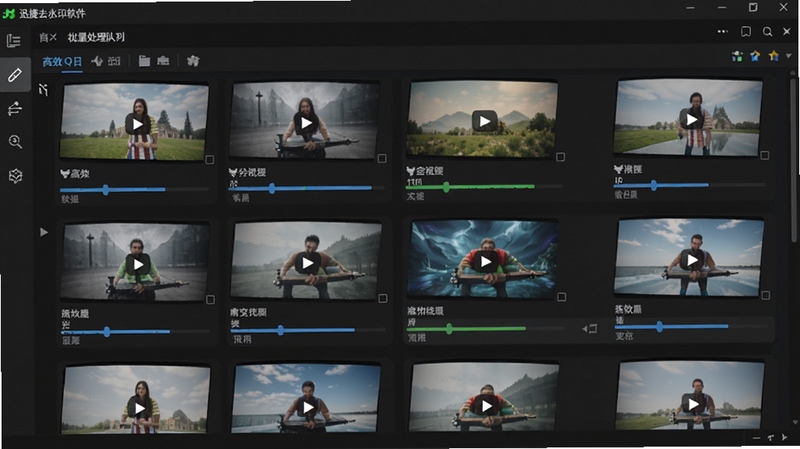Tick checkbox of woman in stormy mountains video
Image resolution: width=800 pixels, height=449 pixels.
(x=382, y=159)
